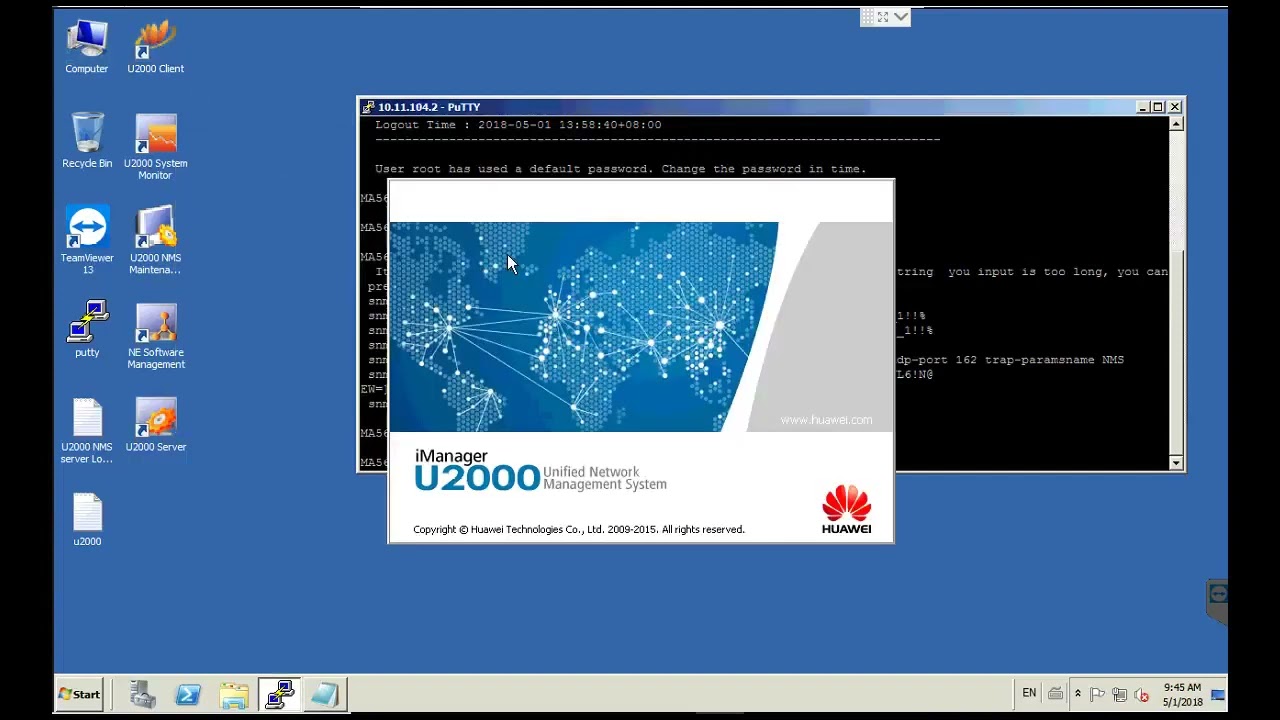Click the Huawei logo on splash screen
The height and width of the screenshot is (720, 1280).
click(x=847, y=509)
